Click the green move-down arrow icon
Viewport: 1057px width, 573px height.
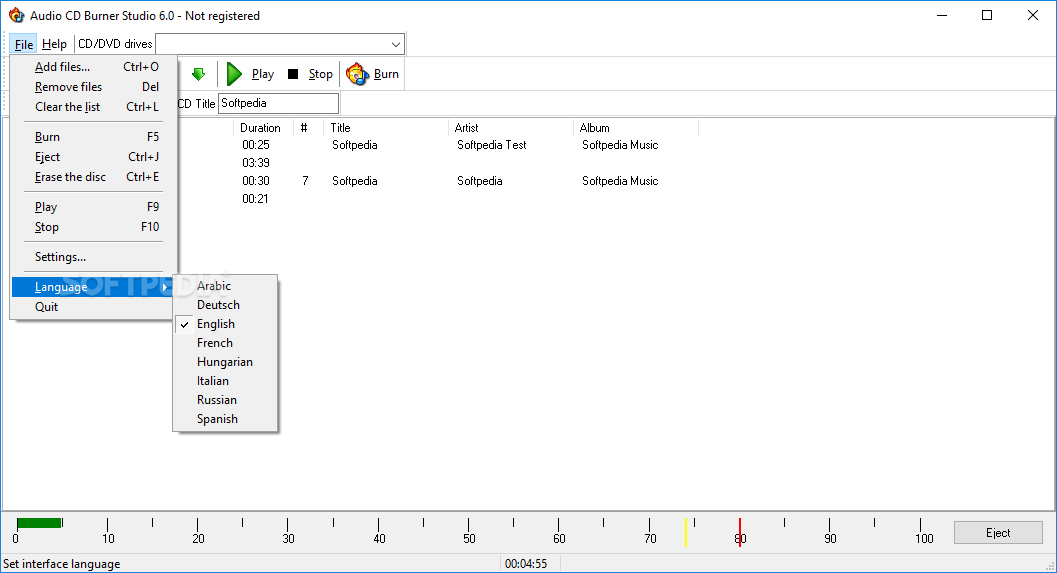coord(198,74)
